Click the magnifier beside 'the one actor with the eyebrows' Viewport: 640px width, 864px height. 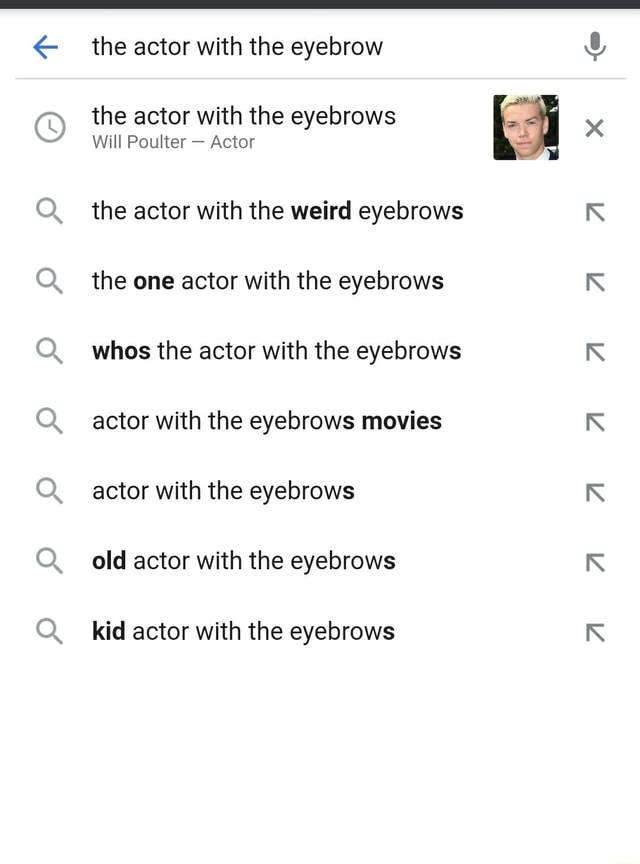click(x=50, y=281)
